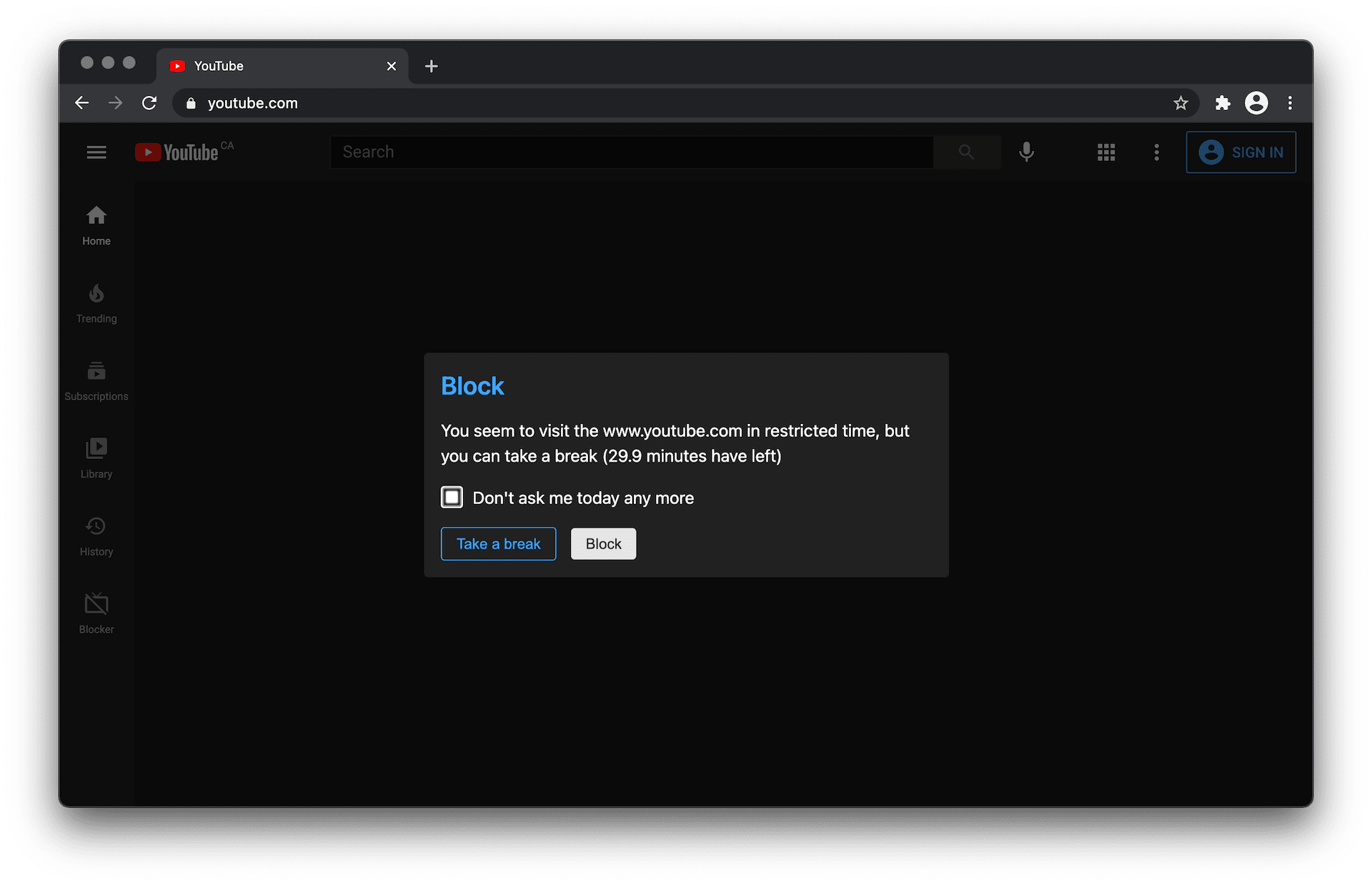Viewport: 1372px width, 885px height.
Task: Open watch History from sidebar
Action: (96, 536)
